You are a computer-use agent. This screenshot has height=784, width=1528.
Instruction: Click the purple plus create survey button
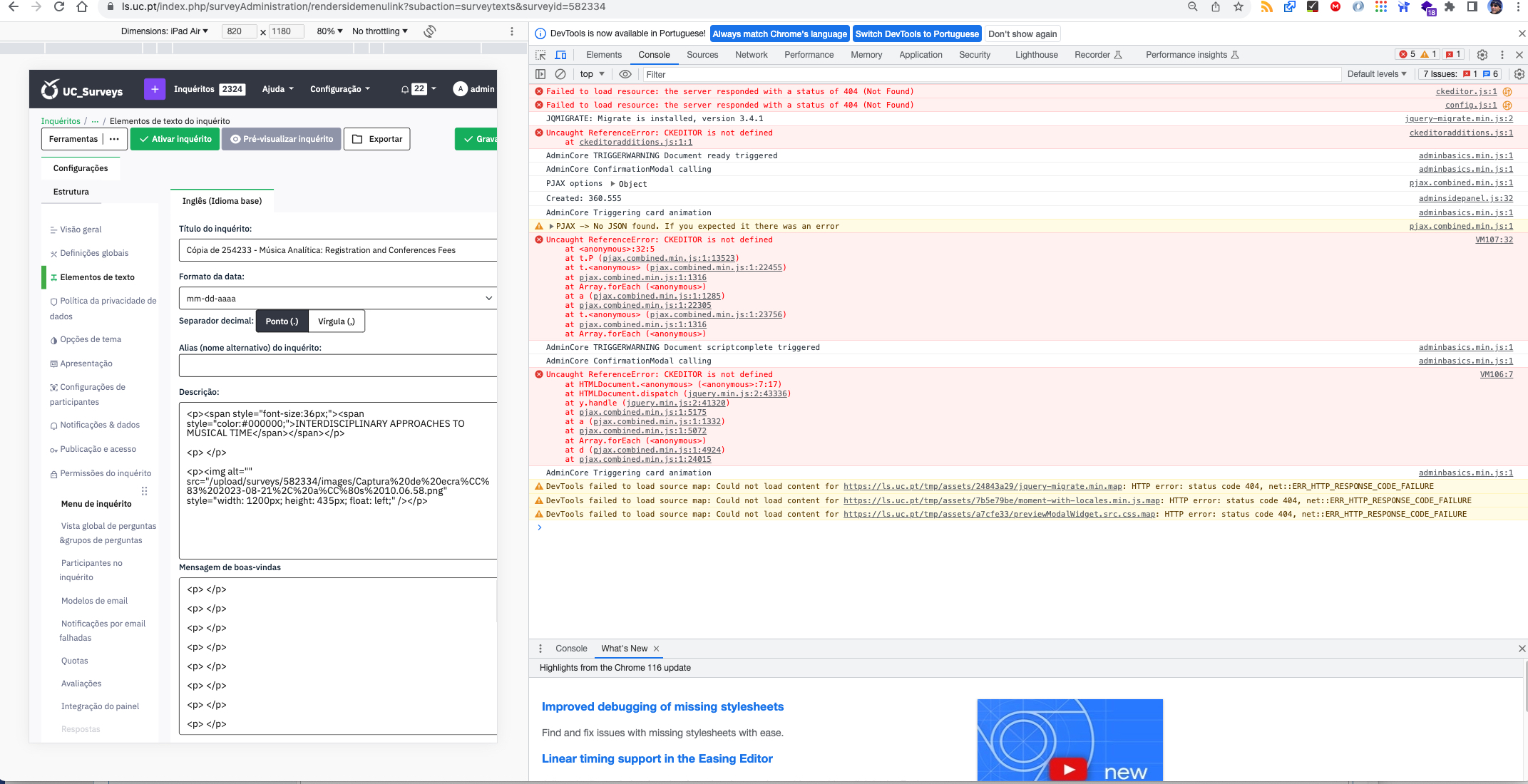[154, 89]
